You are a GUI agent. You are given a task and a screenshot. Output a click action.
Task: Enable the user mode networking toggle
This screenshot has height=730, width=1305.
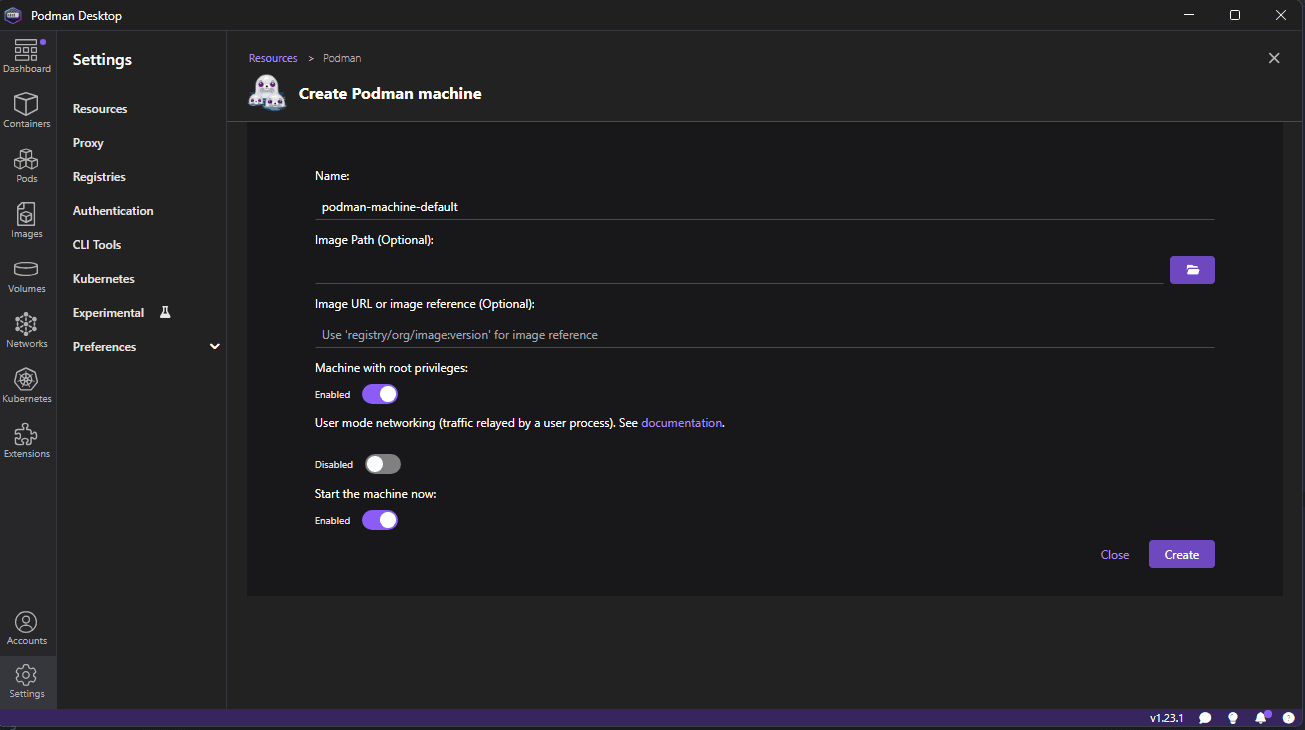382,464
